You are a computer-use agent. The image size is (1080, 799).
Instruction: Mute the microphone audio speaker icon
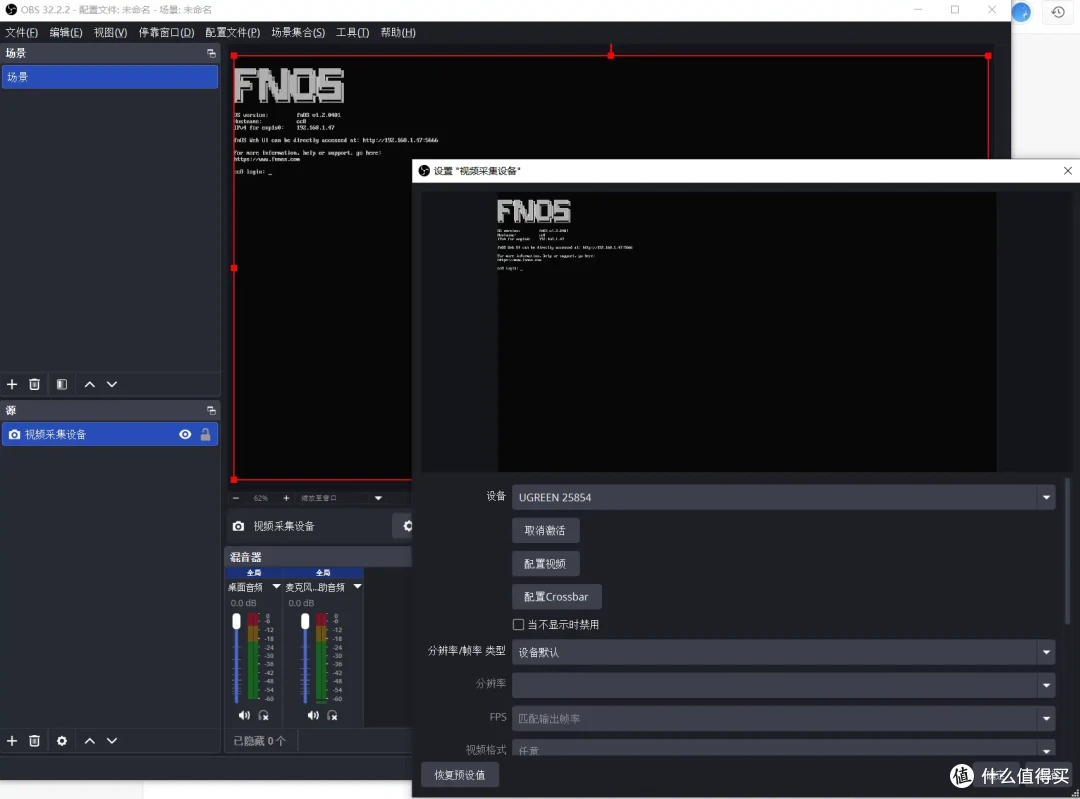(313, 716)
